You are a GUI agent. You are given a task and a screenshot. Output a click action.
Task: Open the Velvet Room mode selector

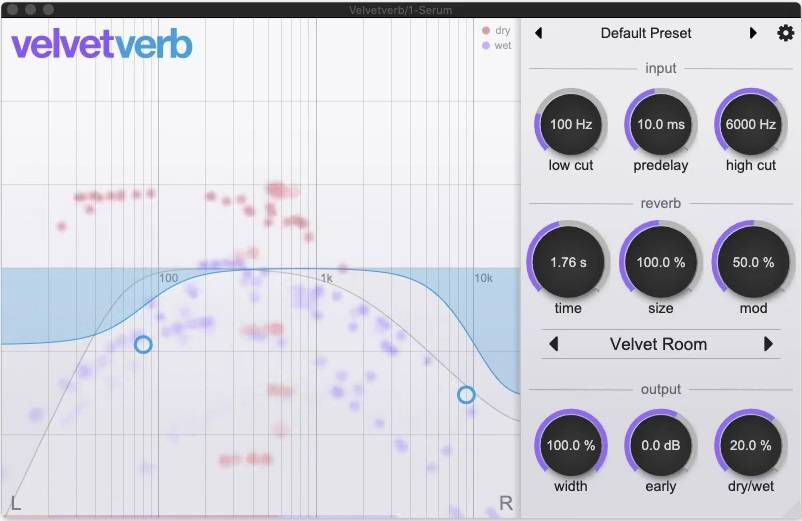coord(658,344)
